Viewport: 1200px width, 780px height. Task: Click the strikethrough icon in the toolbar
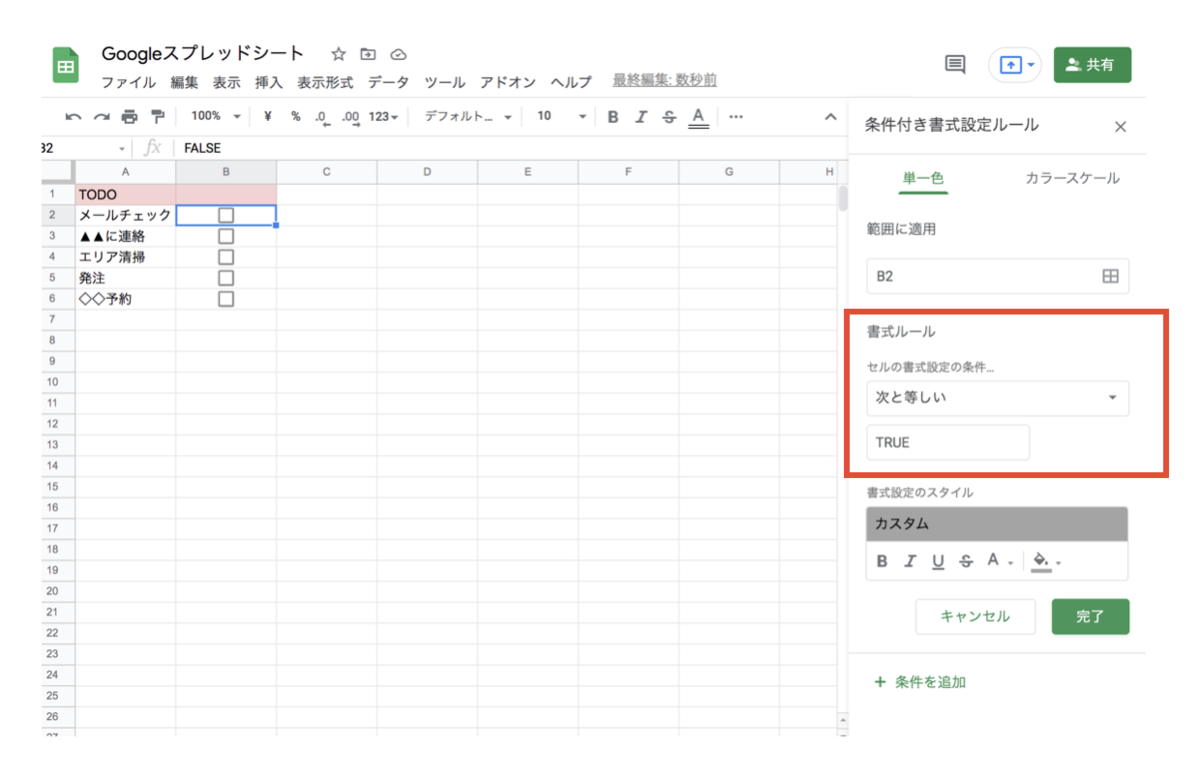(668, 116)
